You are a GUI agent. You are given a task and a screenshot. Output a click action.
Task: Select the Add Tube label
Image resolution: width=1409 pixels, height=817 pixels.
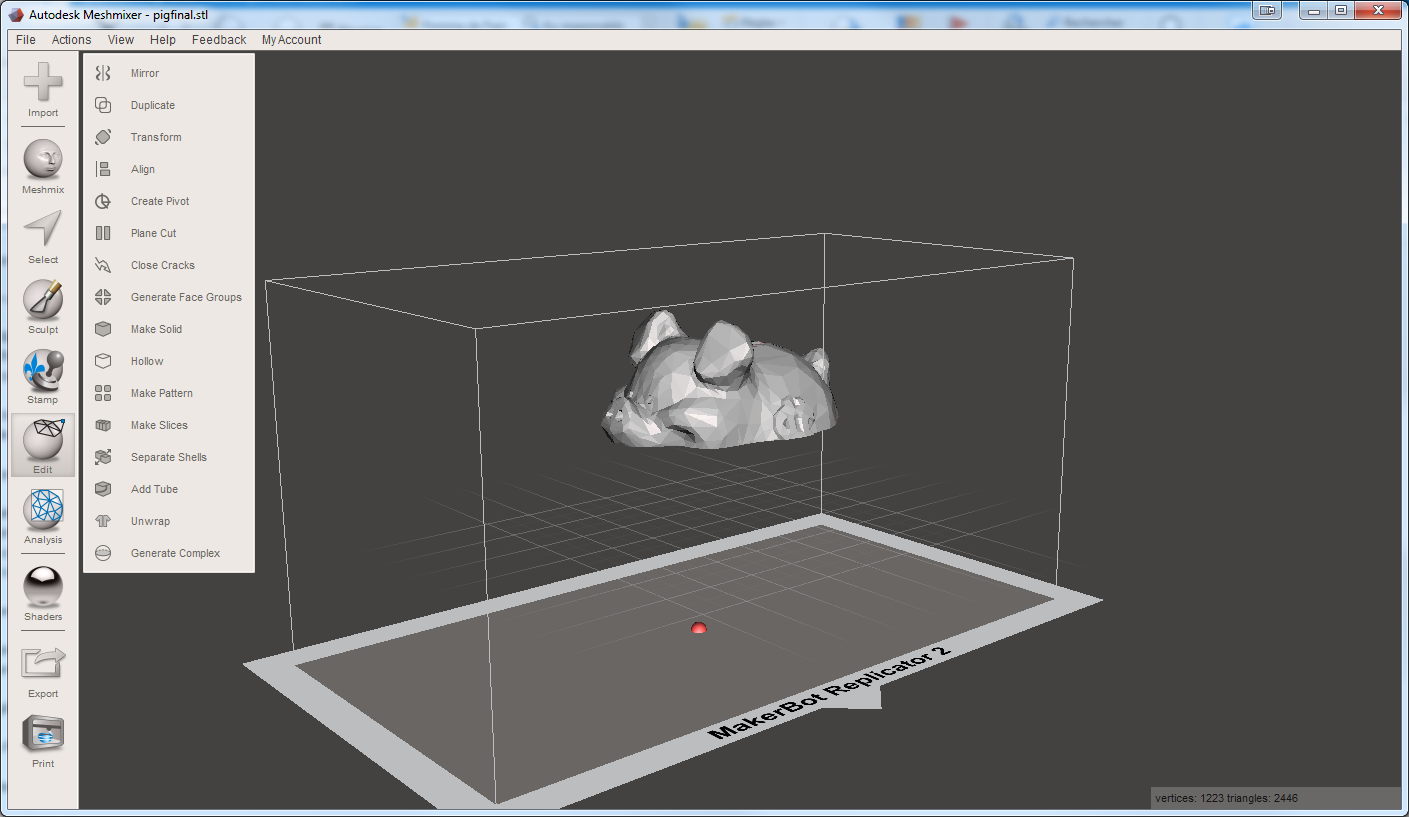click(x=154, y=489)
